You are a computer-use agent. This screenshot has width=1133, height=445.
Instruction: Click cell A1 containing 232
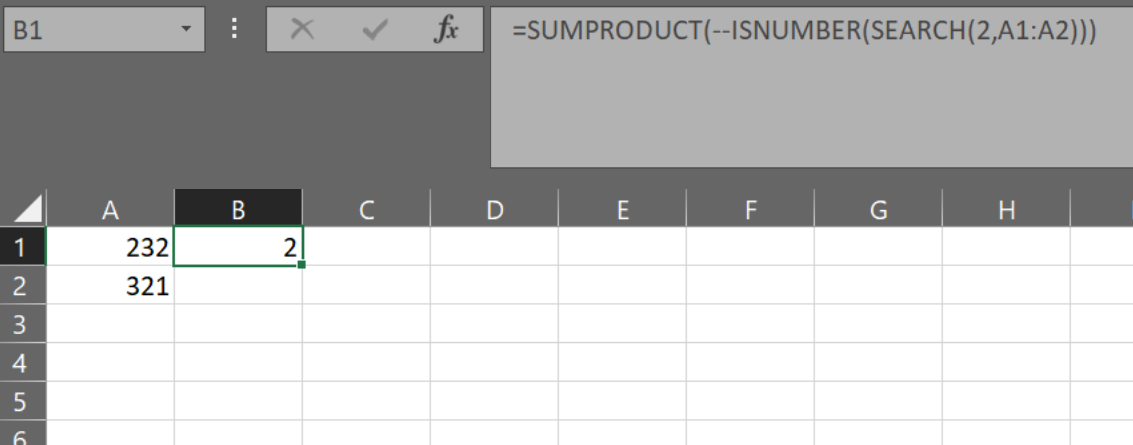(110, 247)
